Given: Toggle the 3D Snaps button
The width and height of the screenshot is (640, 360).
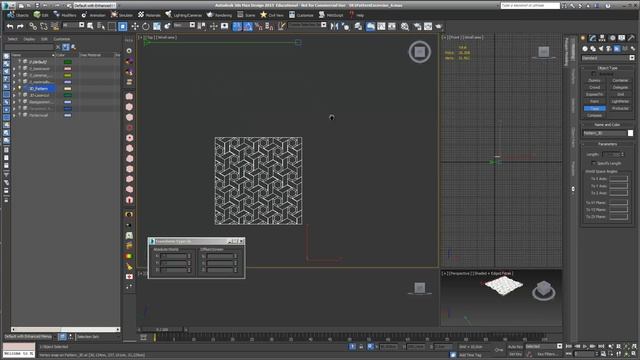Looking at the screenshot, I should [237, 26].
